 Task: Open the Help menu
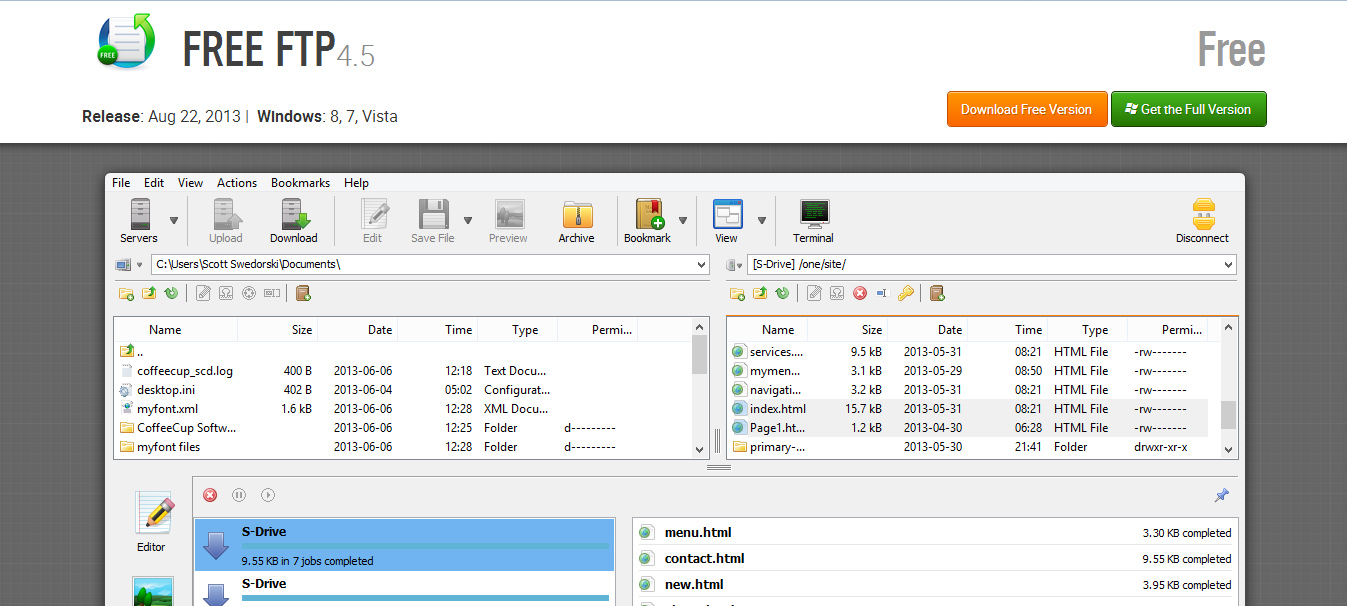356,183
